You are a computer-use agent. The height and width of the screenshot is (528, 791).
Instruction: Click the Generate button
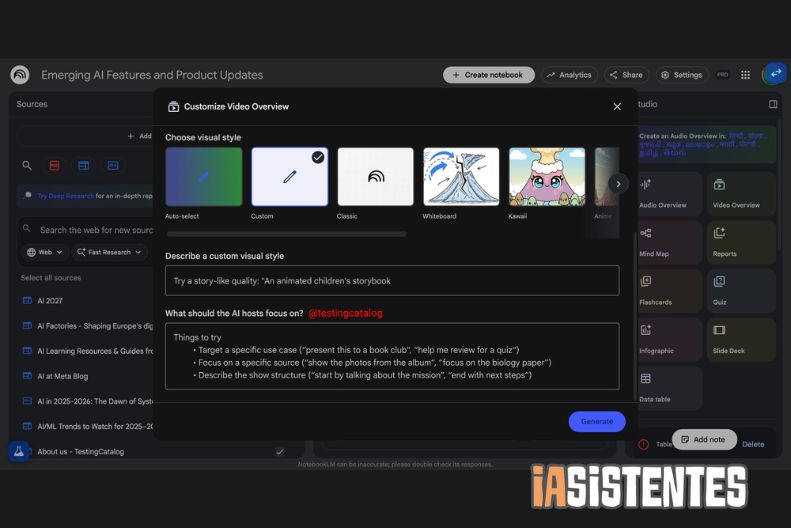point(597,422)
